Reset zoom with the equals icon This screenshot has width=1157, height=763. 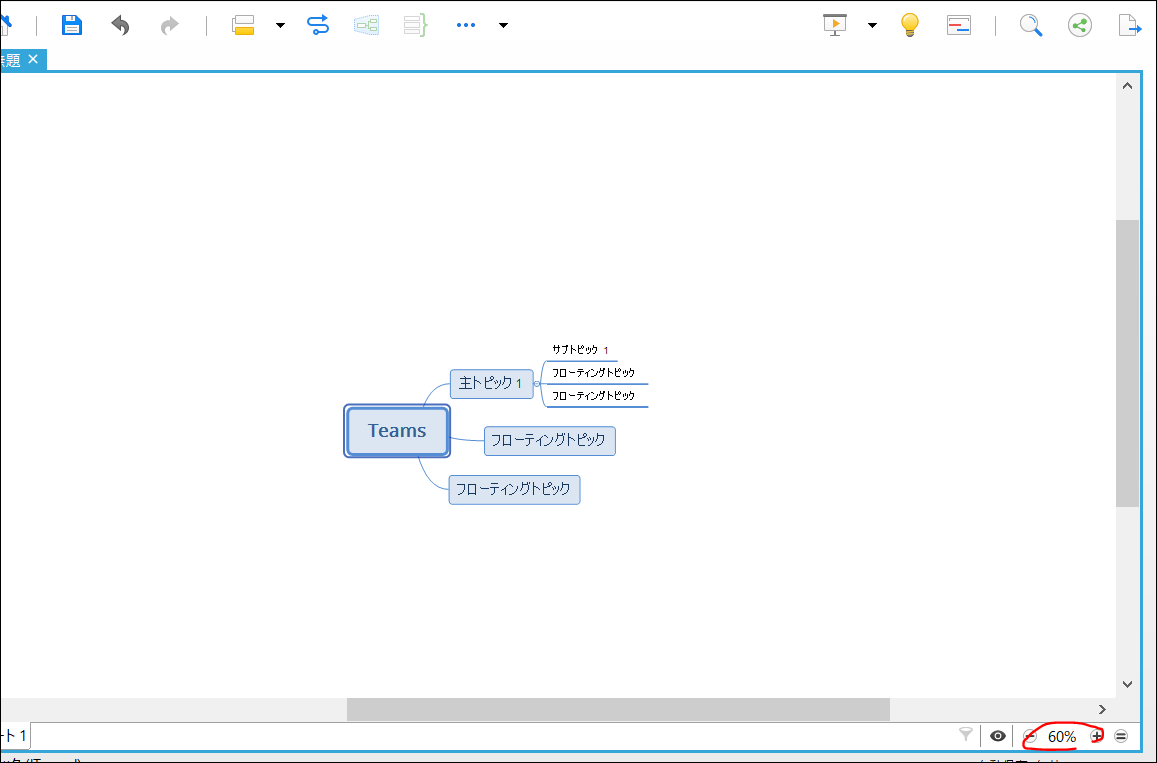click(1121, 736)
